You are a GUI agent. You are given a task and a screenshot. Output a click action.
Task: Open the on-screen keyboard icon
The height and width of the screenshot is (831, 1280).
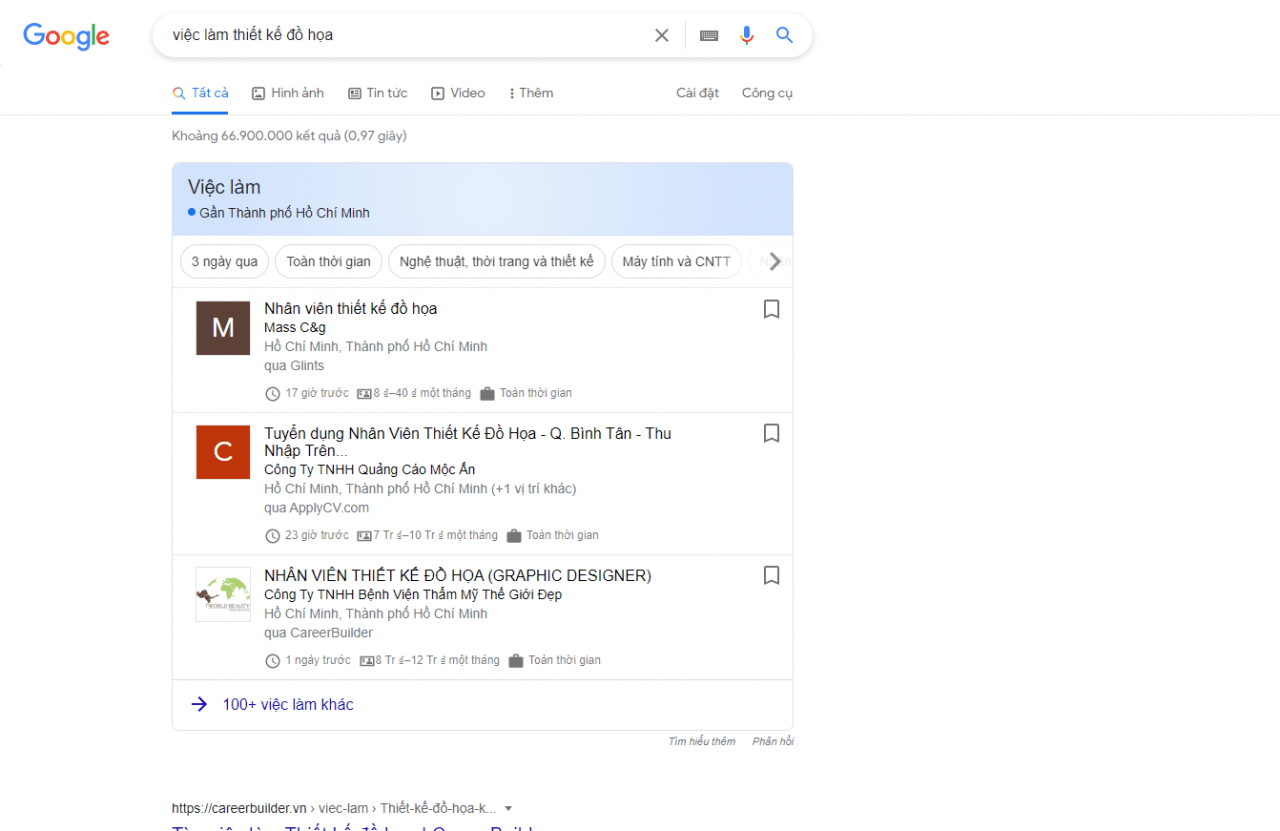tap(709, 35)
